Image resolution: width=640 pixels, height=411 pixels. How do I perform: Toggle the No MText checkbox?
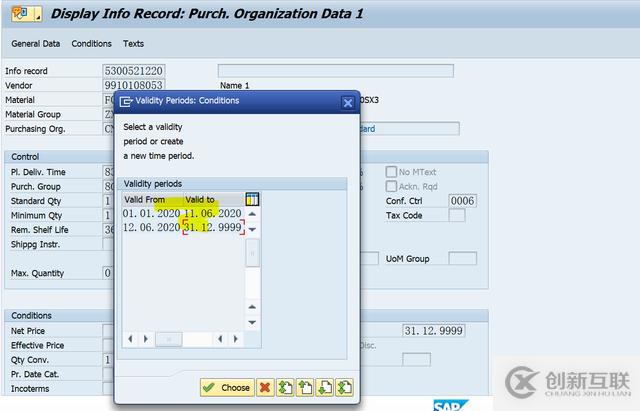[x=391, y=172]
